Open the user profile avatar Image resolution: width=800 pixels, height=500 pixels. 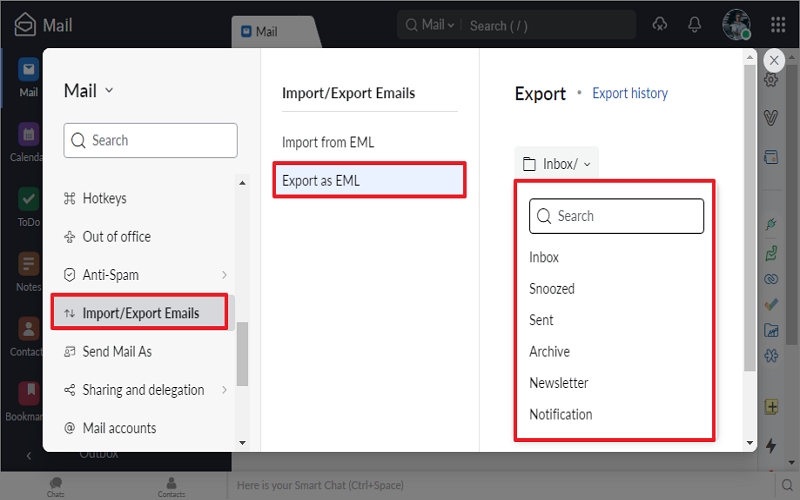pyautogui.click(x=736, y=24)
